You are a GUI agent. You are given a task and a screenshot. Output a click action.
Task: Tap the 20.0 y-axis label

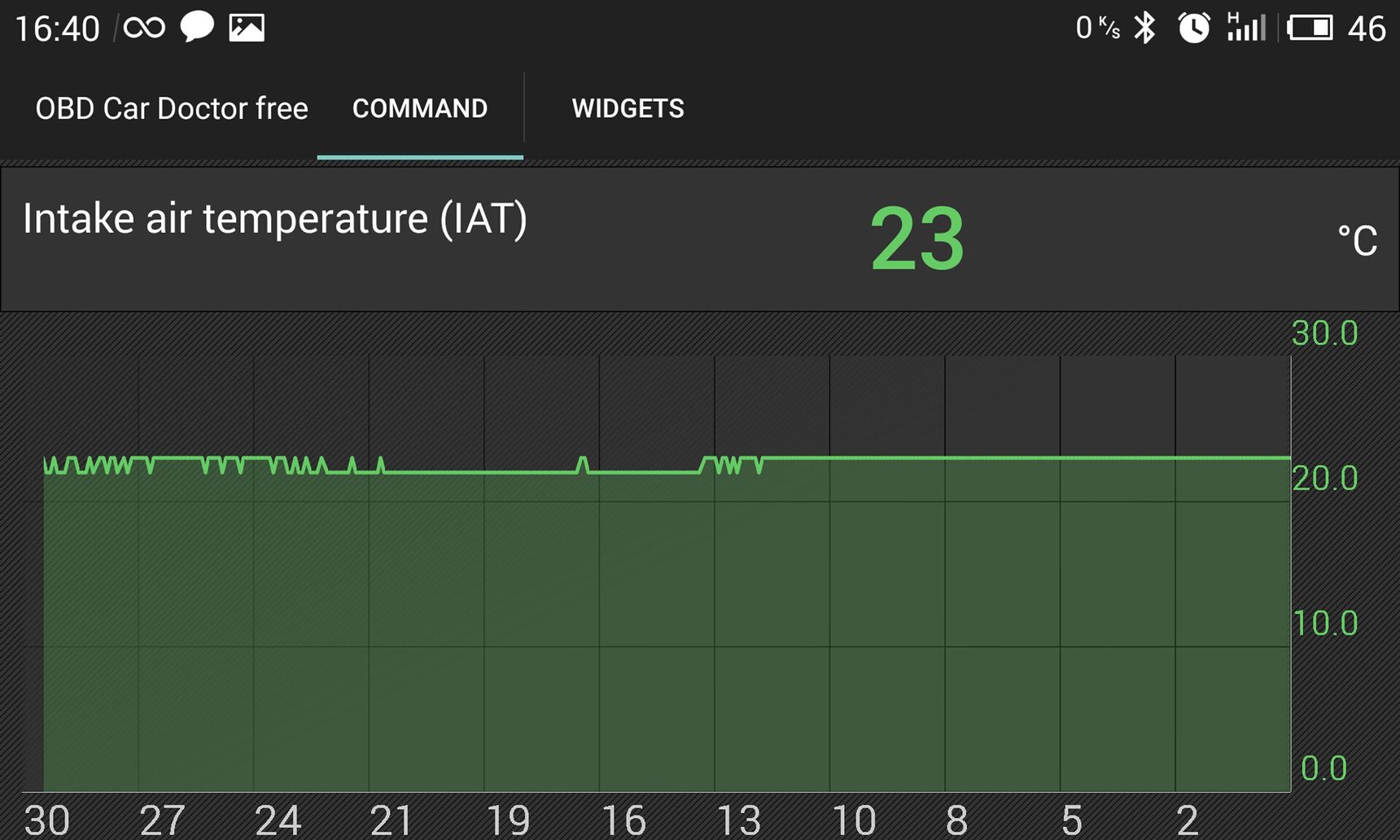click(1324, 479)
